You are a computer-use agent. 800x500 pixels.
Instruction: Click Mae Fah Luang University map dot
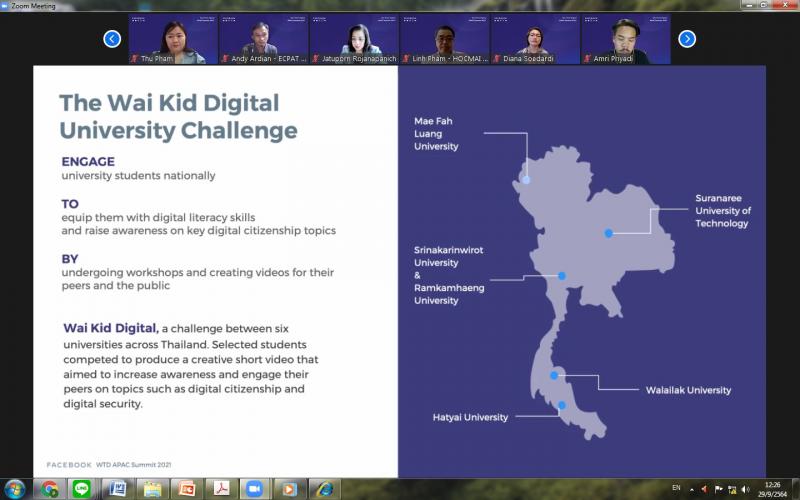526,180
